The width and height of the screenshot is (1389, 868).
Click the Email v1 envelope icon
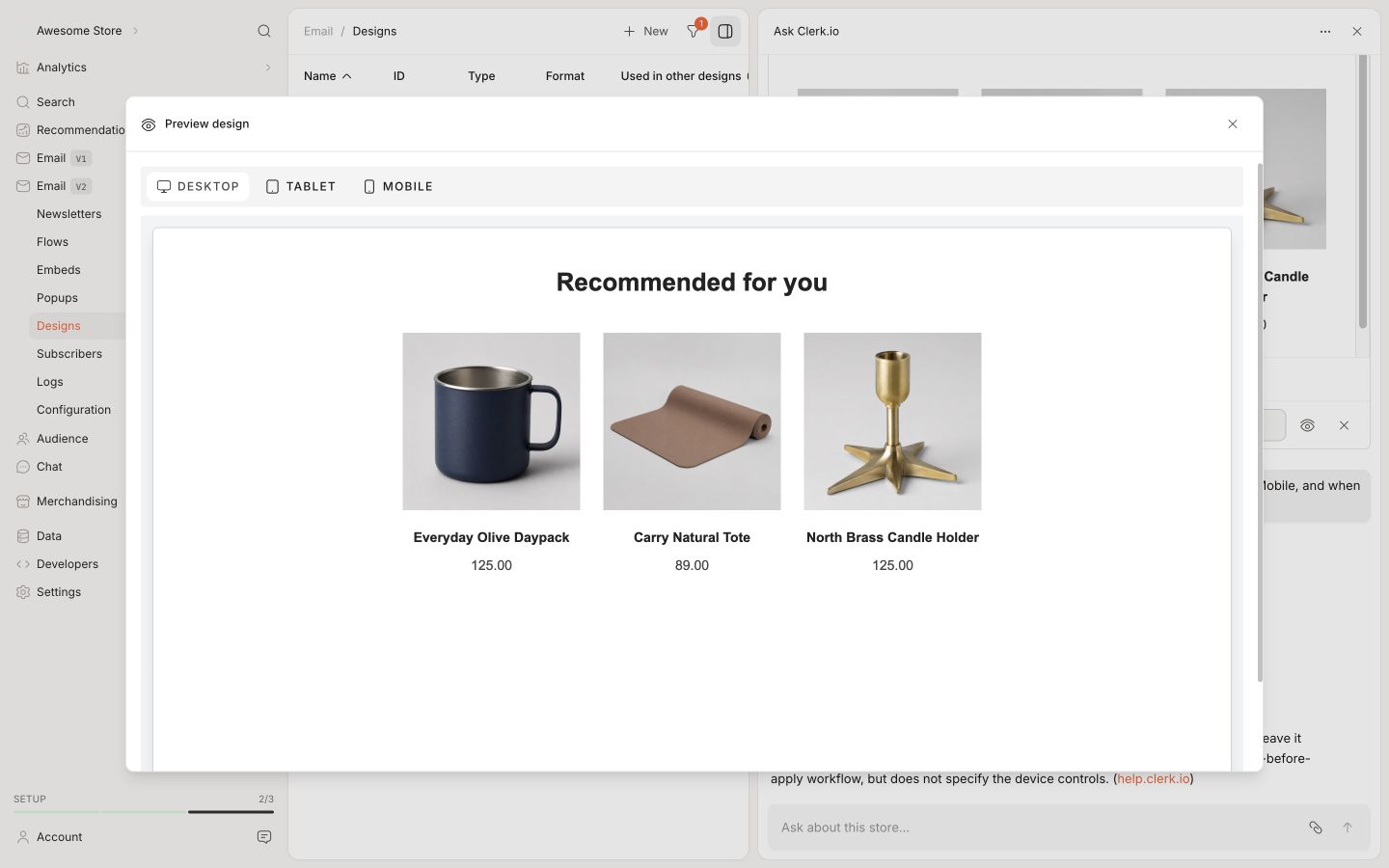[x=23, y=158]
